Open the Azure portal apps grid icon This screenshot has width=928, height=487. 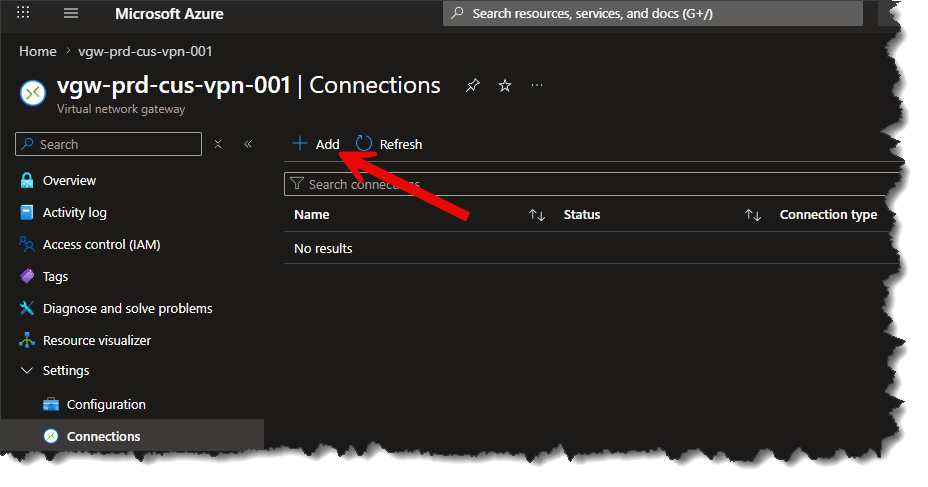23,12
